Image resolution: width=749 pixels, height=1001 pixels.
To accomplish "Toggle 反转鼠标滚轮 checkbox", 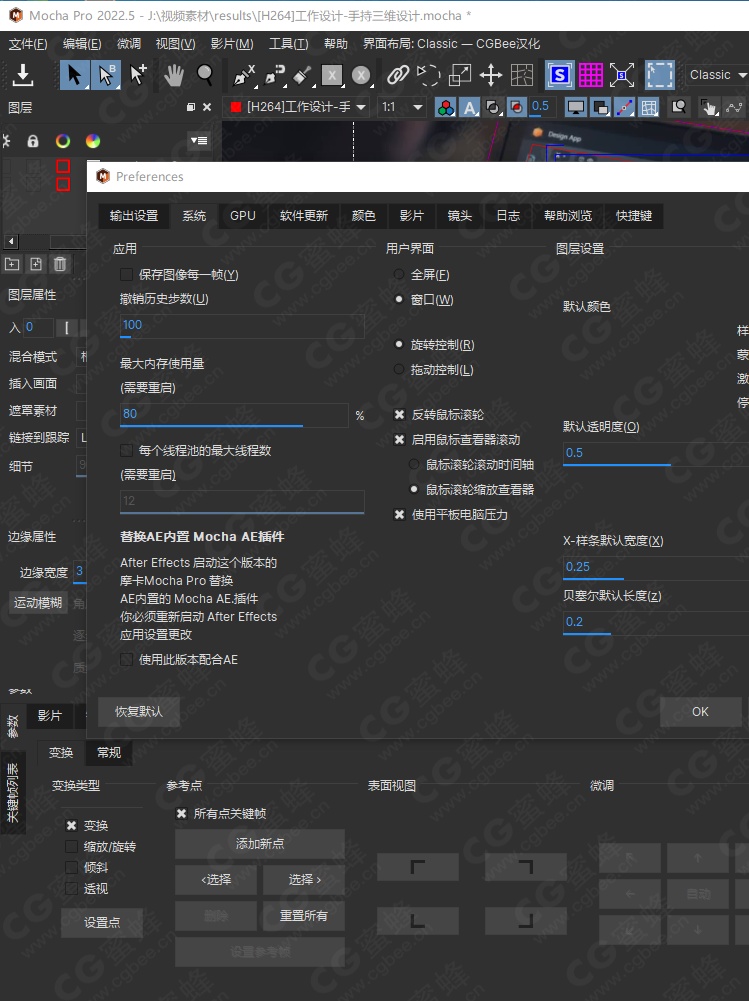I will [399, 415].
